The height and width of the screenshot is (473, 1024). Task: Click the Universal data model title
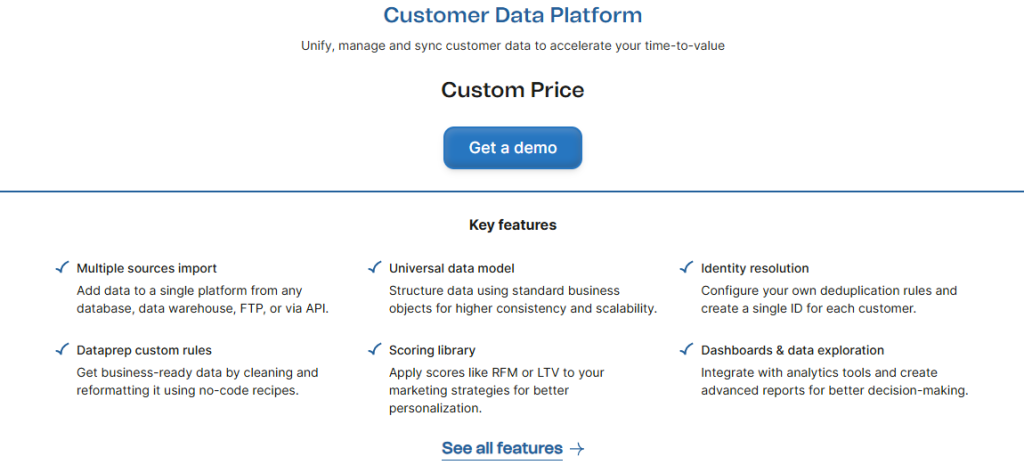pyautogui.click(x=452, y=268)
